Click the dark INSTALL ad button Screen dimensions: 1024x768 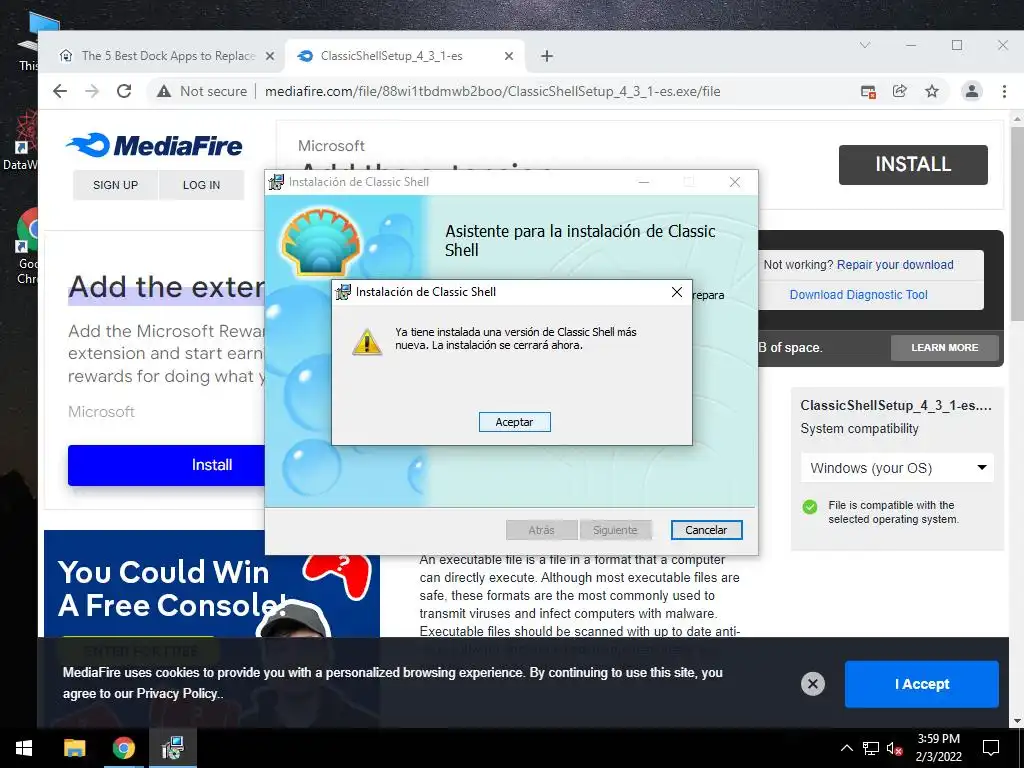pos(913,165)
